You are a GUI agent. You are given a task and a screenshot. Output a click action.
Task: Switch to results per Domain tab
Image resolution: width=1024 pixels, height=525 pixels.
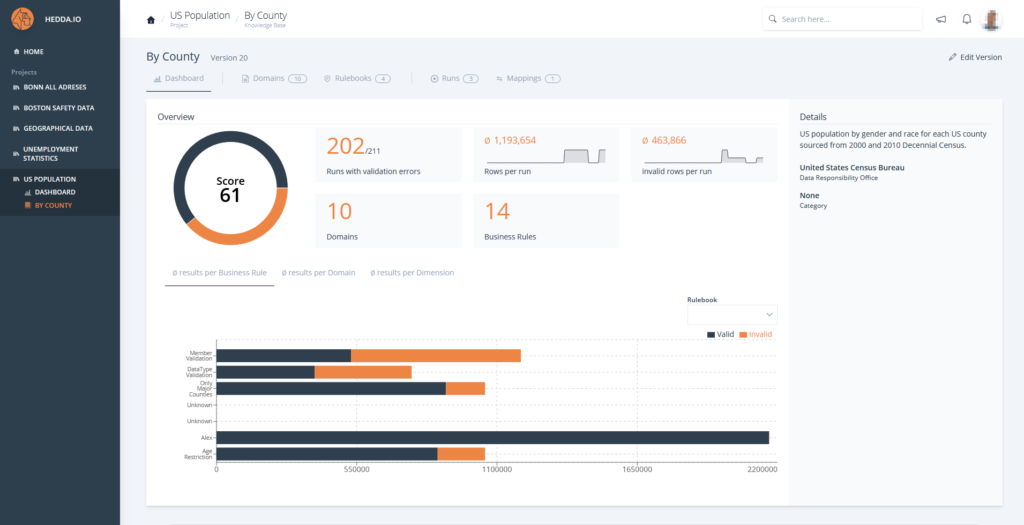[x=318, y=272]
